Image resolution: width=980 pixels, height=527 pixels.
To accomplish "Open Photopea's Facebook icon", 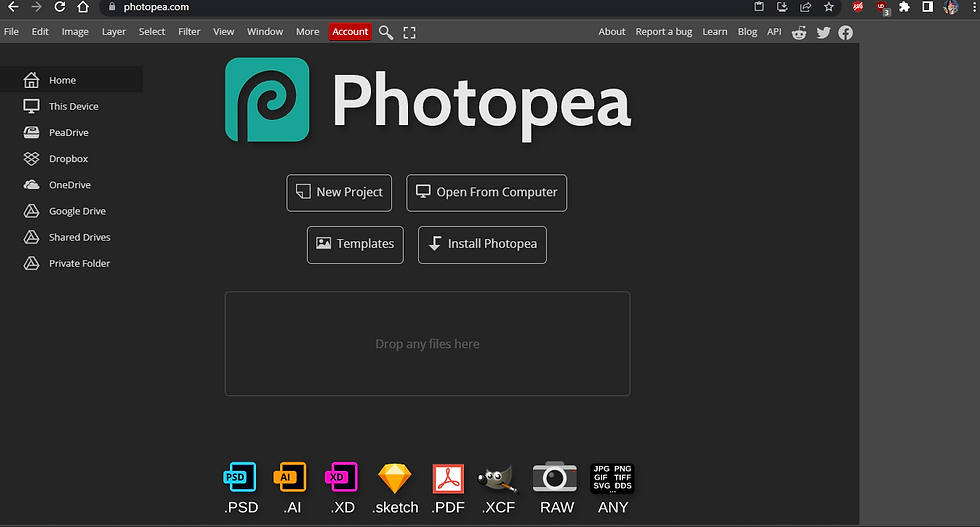I will 846,33.
